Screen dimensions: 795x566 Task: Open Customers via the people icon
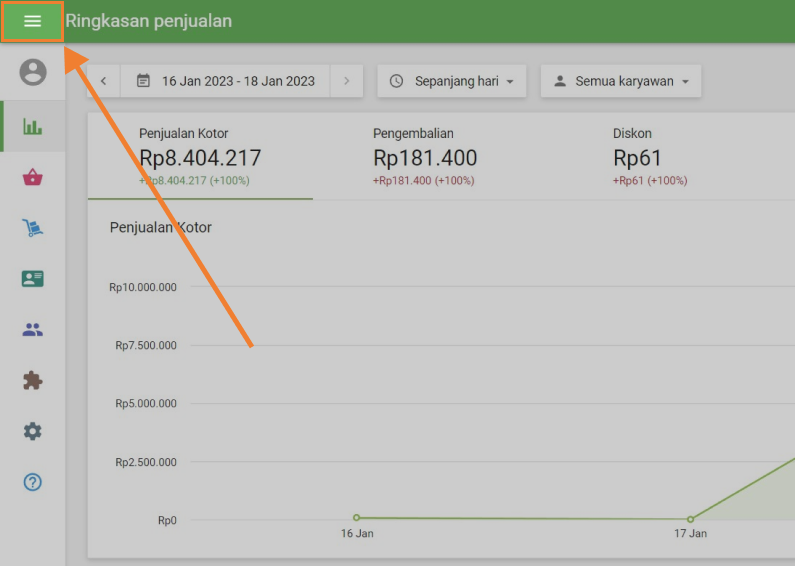pos(33,330)
